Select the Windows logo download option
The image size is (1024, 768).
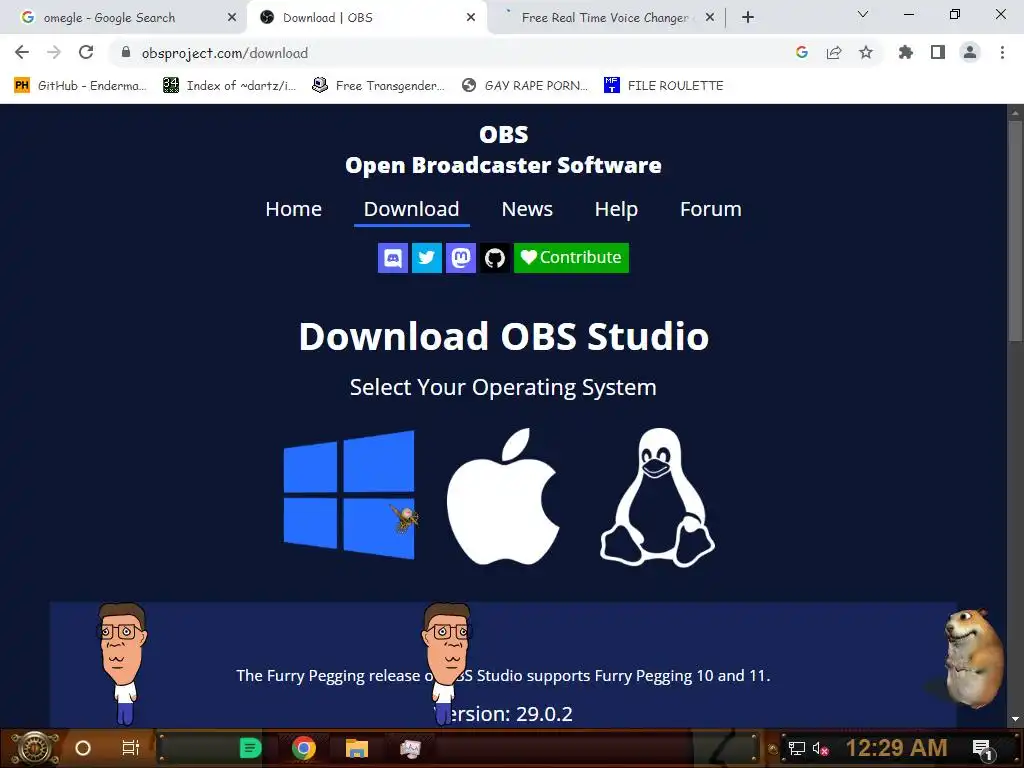coord(349,494)
